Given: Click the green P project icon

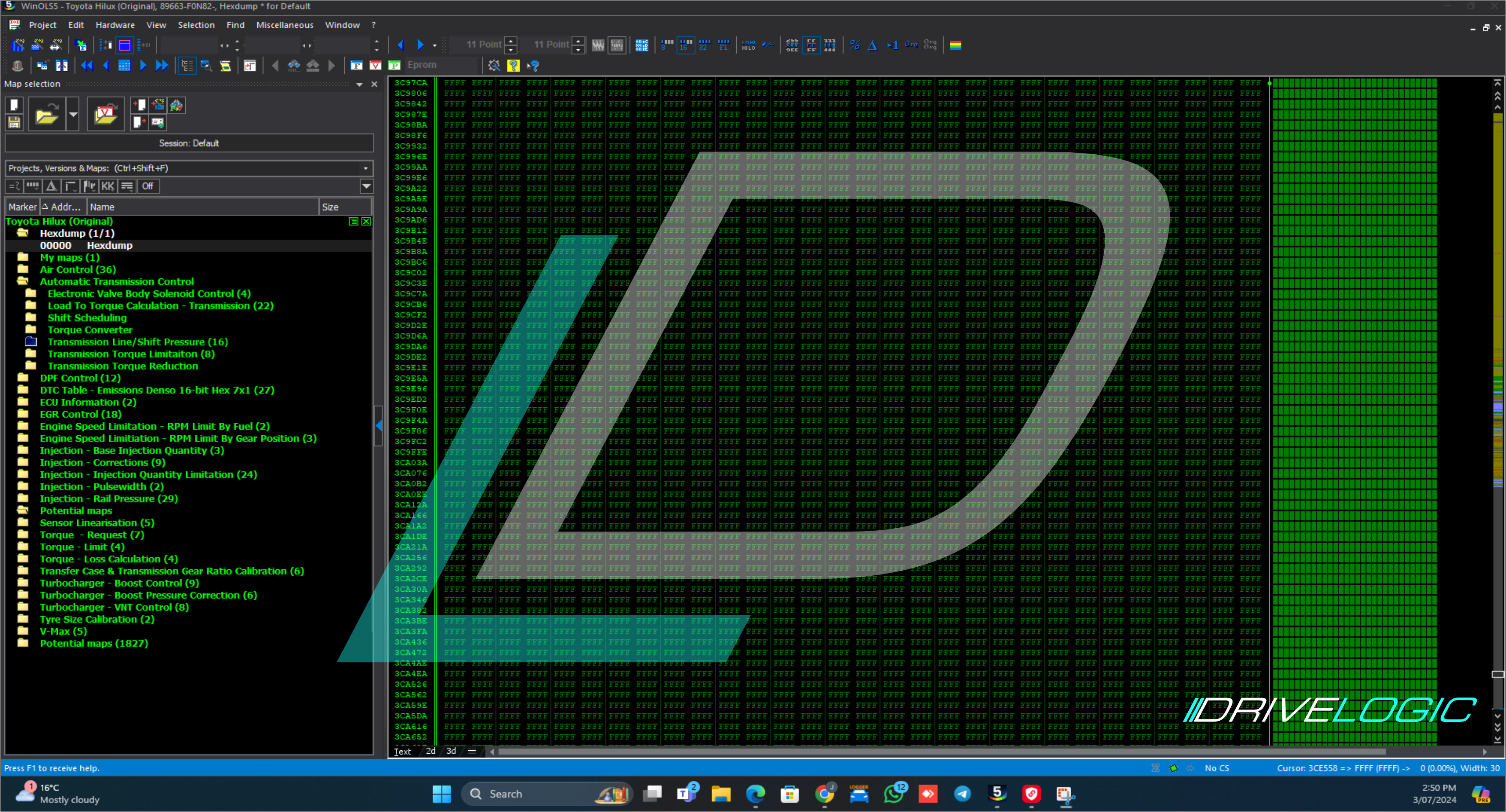Looking at the screenshot, I should [395, 66].
